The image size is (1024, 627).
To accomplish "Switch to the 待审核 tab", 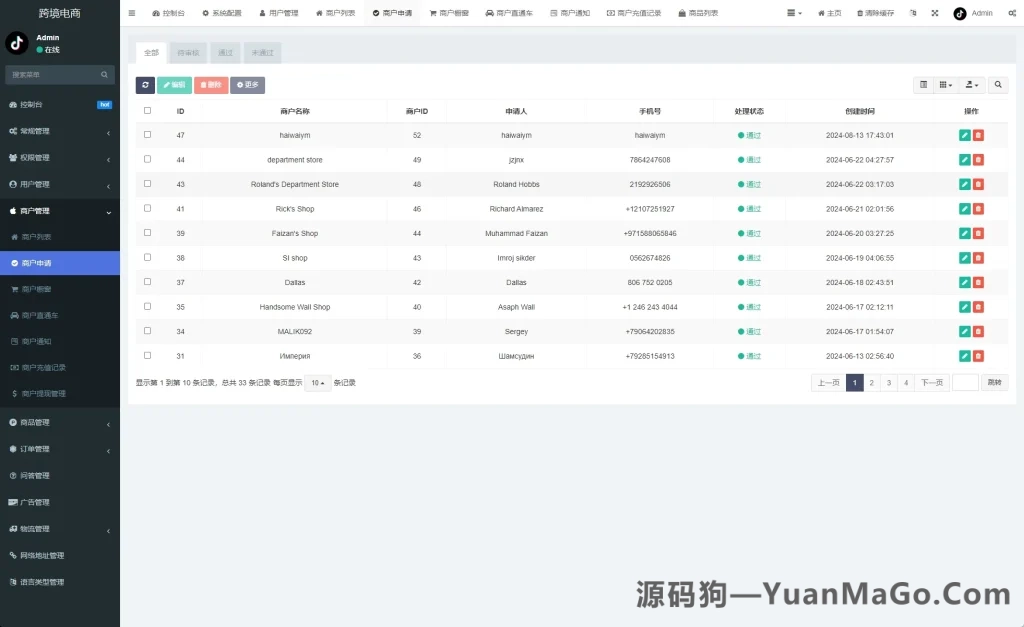I will (188, 52).
